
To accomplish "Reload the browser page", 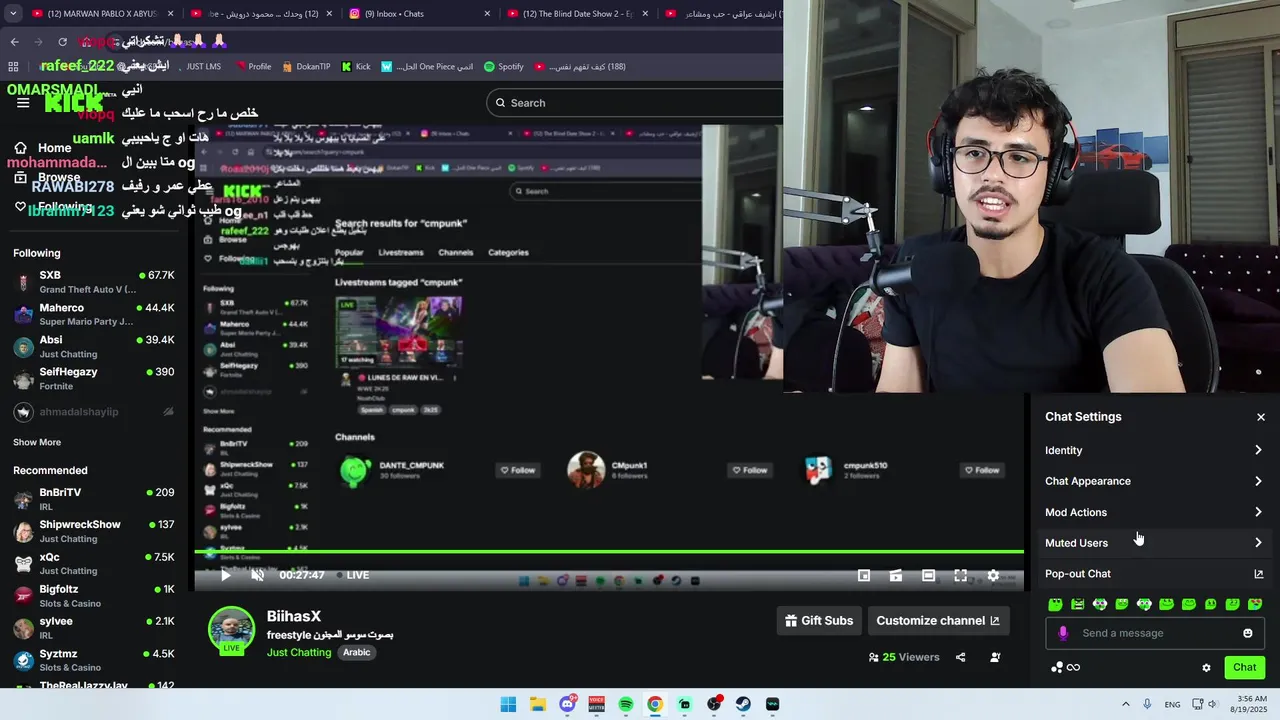I will pyautogui.click(x=62, y=42).
